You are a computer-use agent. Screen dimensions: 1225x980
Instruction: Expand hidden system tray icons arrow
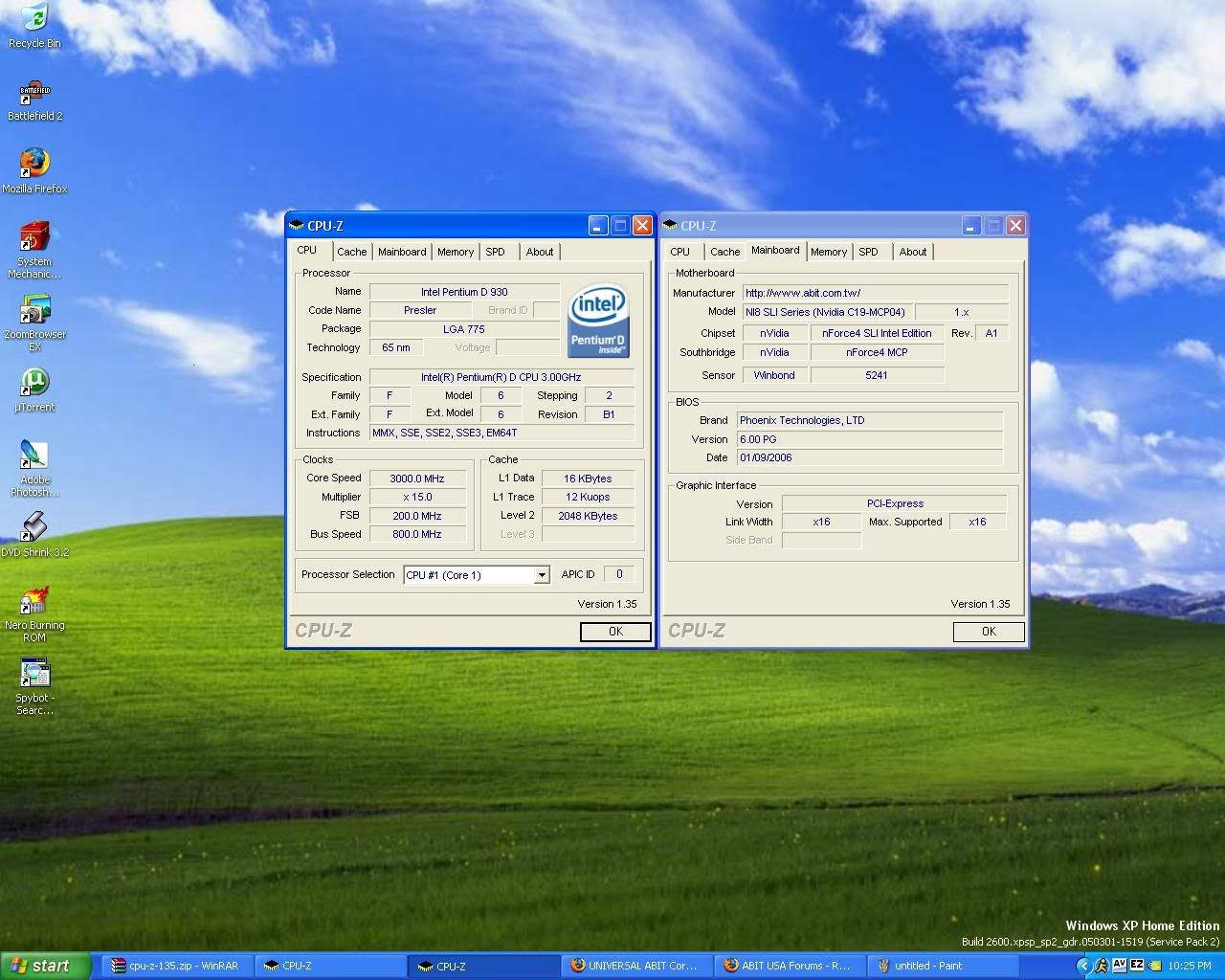pos(1083,966)
